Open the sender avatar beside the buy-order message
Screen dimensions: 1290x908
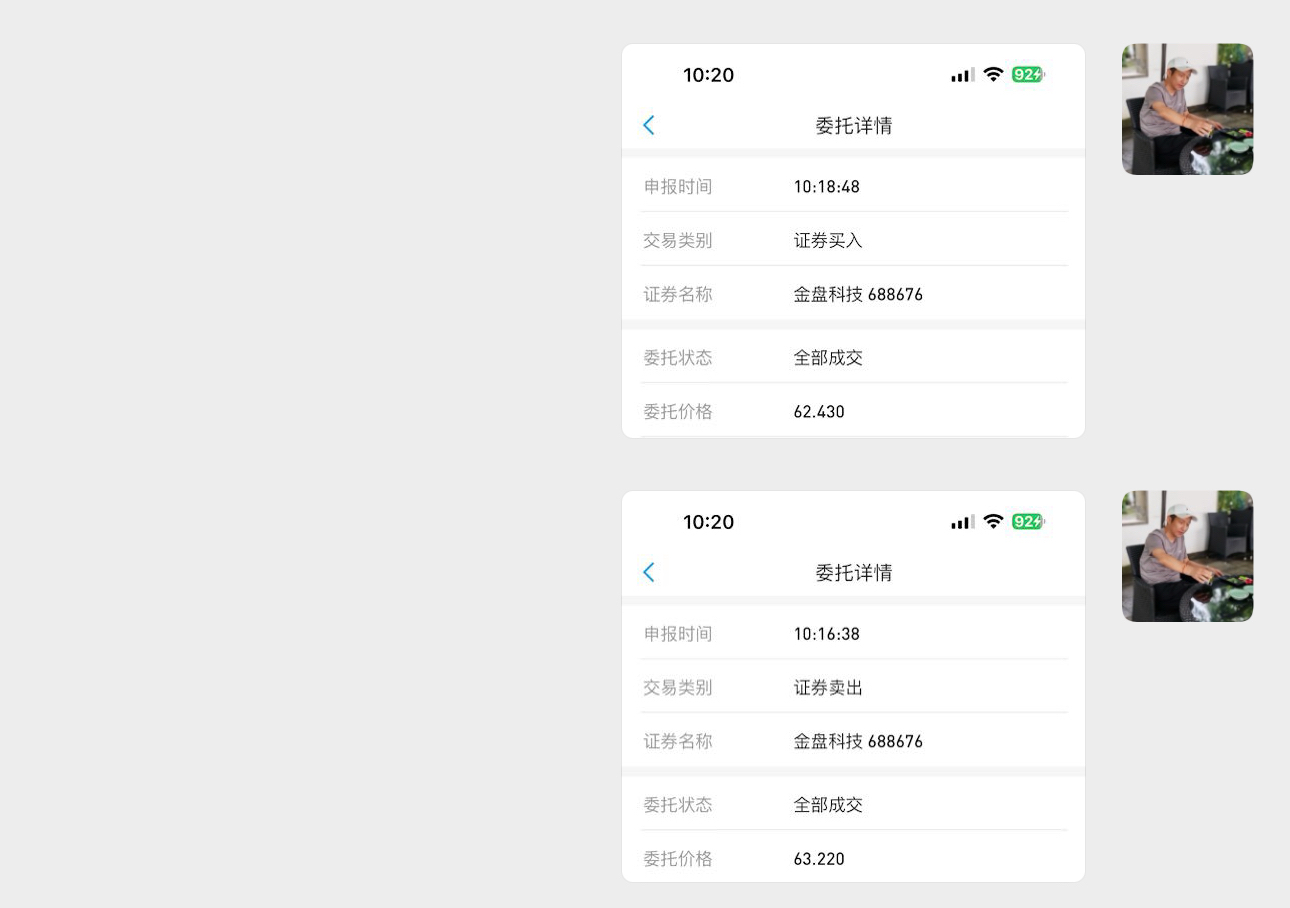pyautogui.click(x=1187, y=109)
